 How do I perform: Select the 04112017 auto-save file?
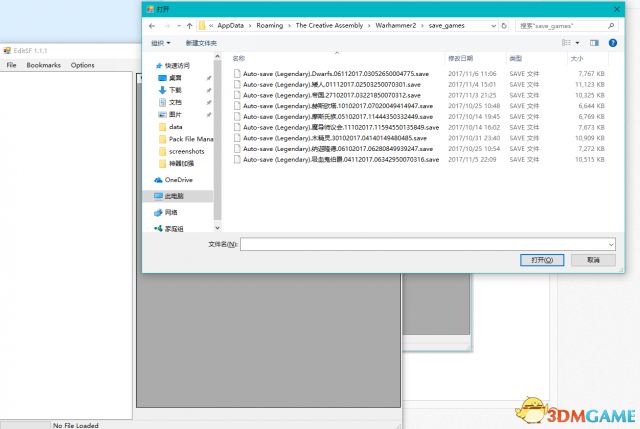(341, 160)
